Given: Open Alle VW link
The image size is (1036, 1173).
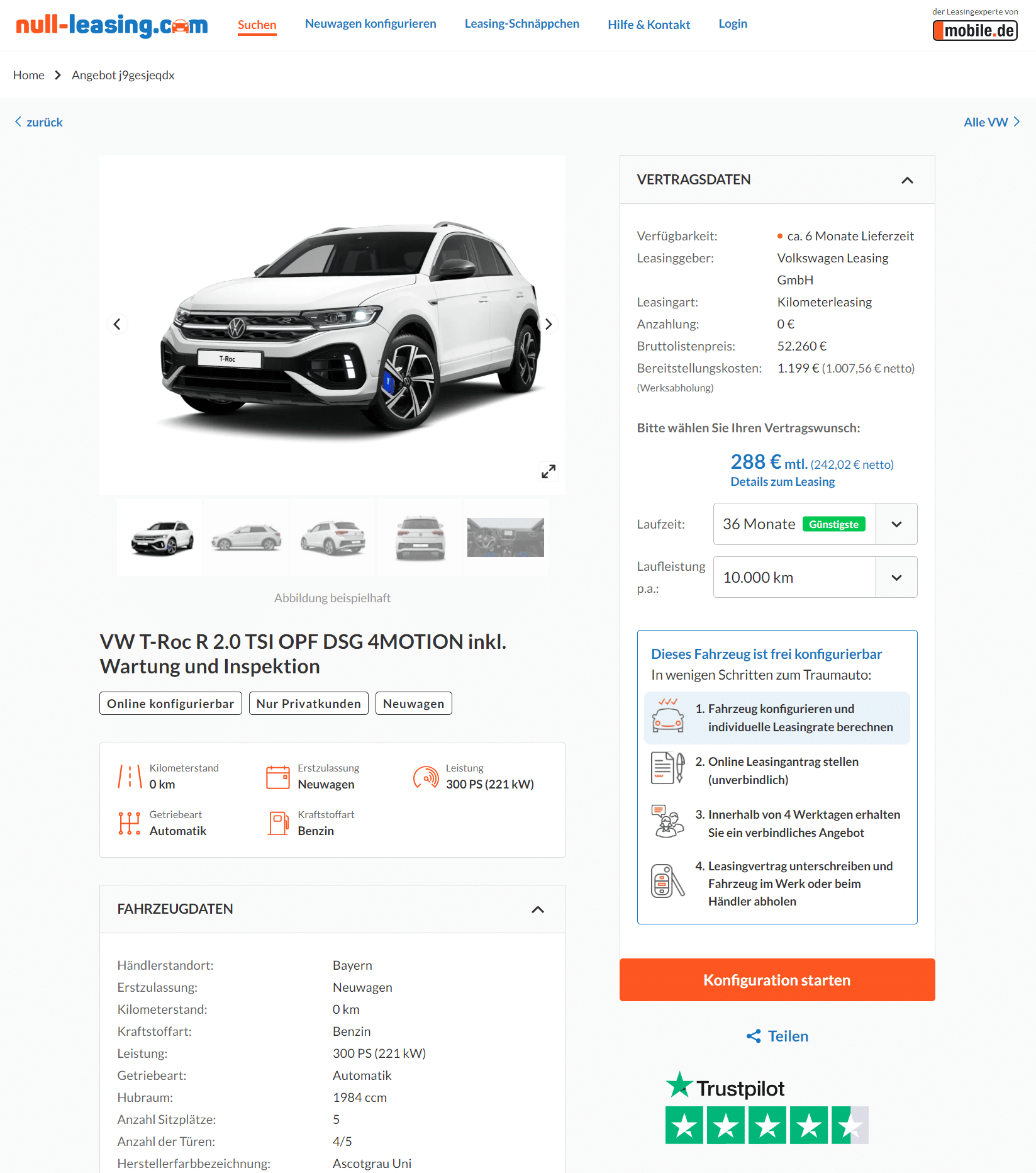Looking at the screenshot, I should point(992,122).
